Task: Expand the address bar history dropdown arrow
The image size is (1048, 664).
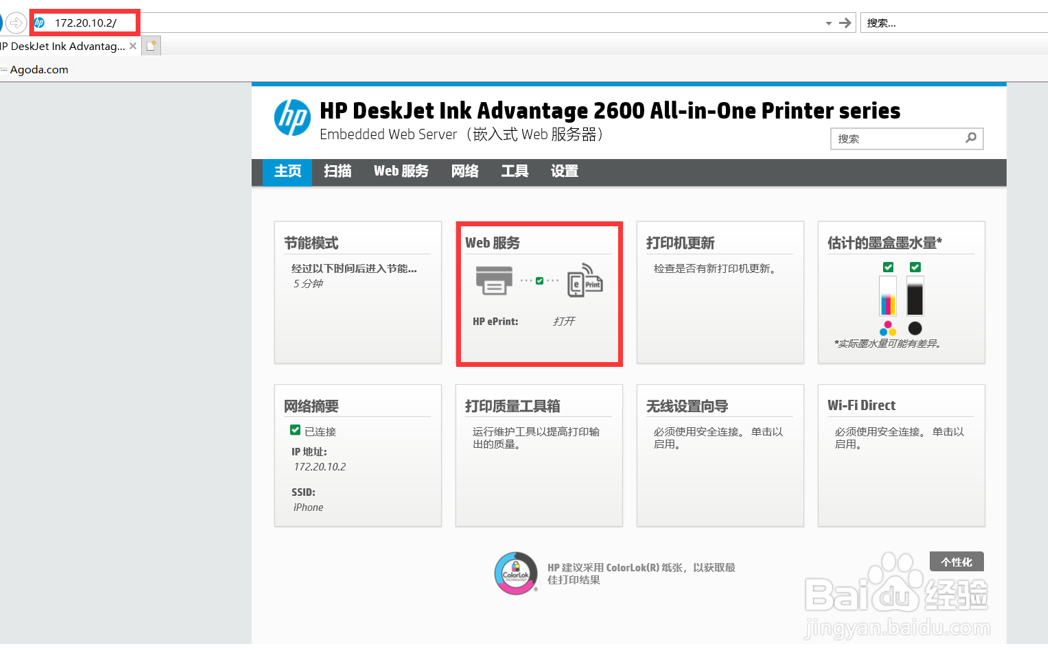Action: tap(828, 22)
